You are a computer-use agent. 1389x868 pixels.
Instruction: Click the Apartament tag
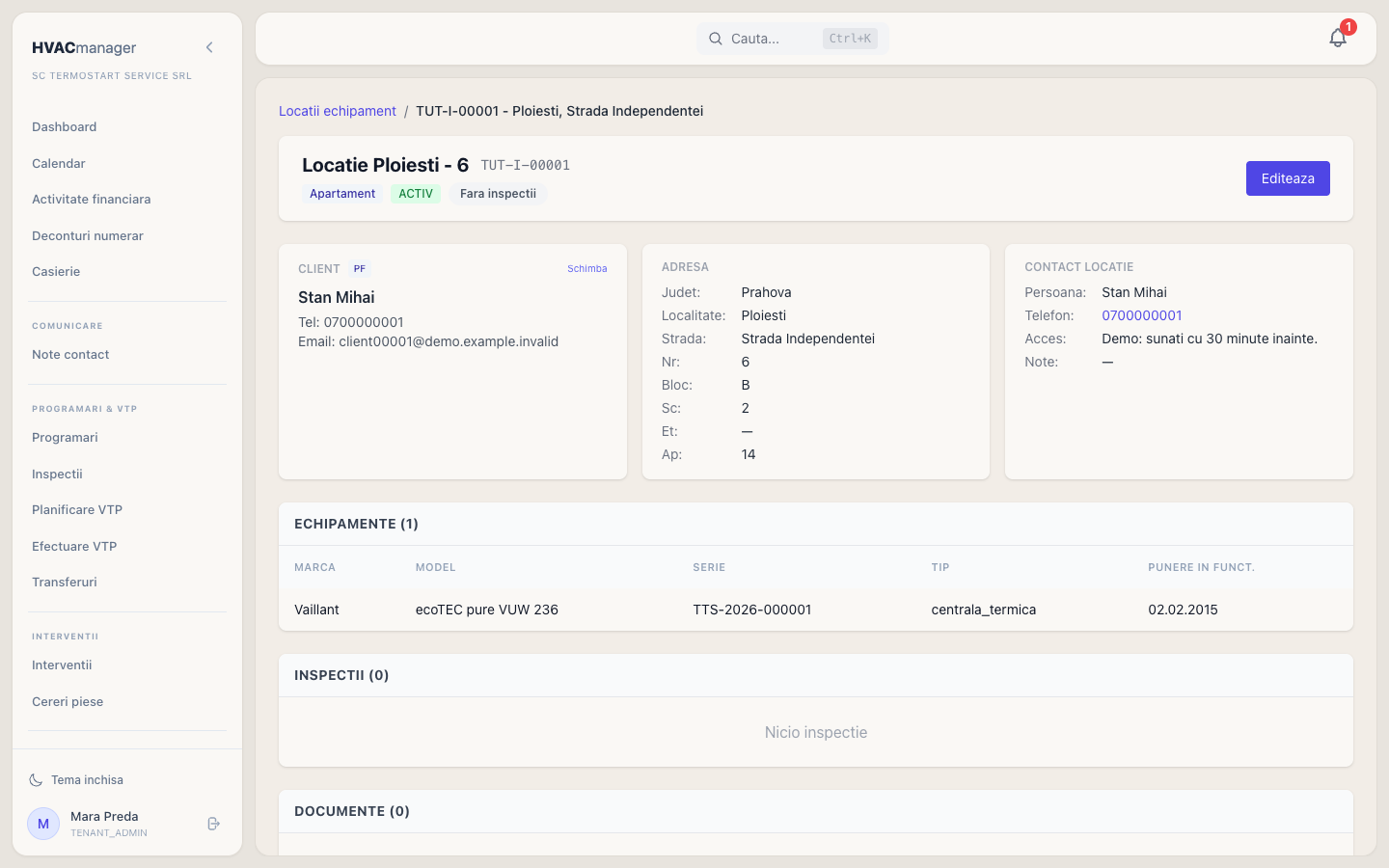point(342,194)
